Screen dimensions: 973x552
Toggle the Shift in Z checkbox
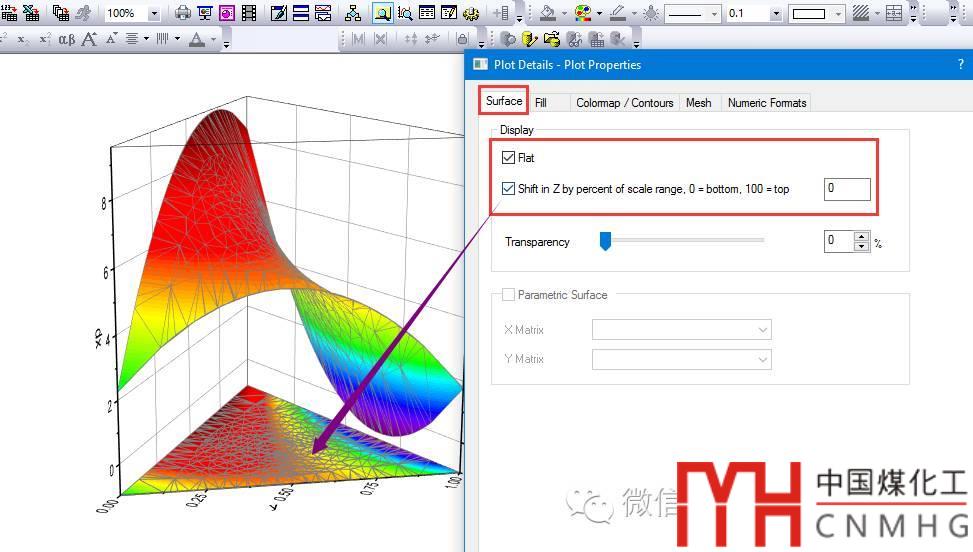509,188
